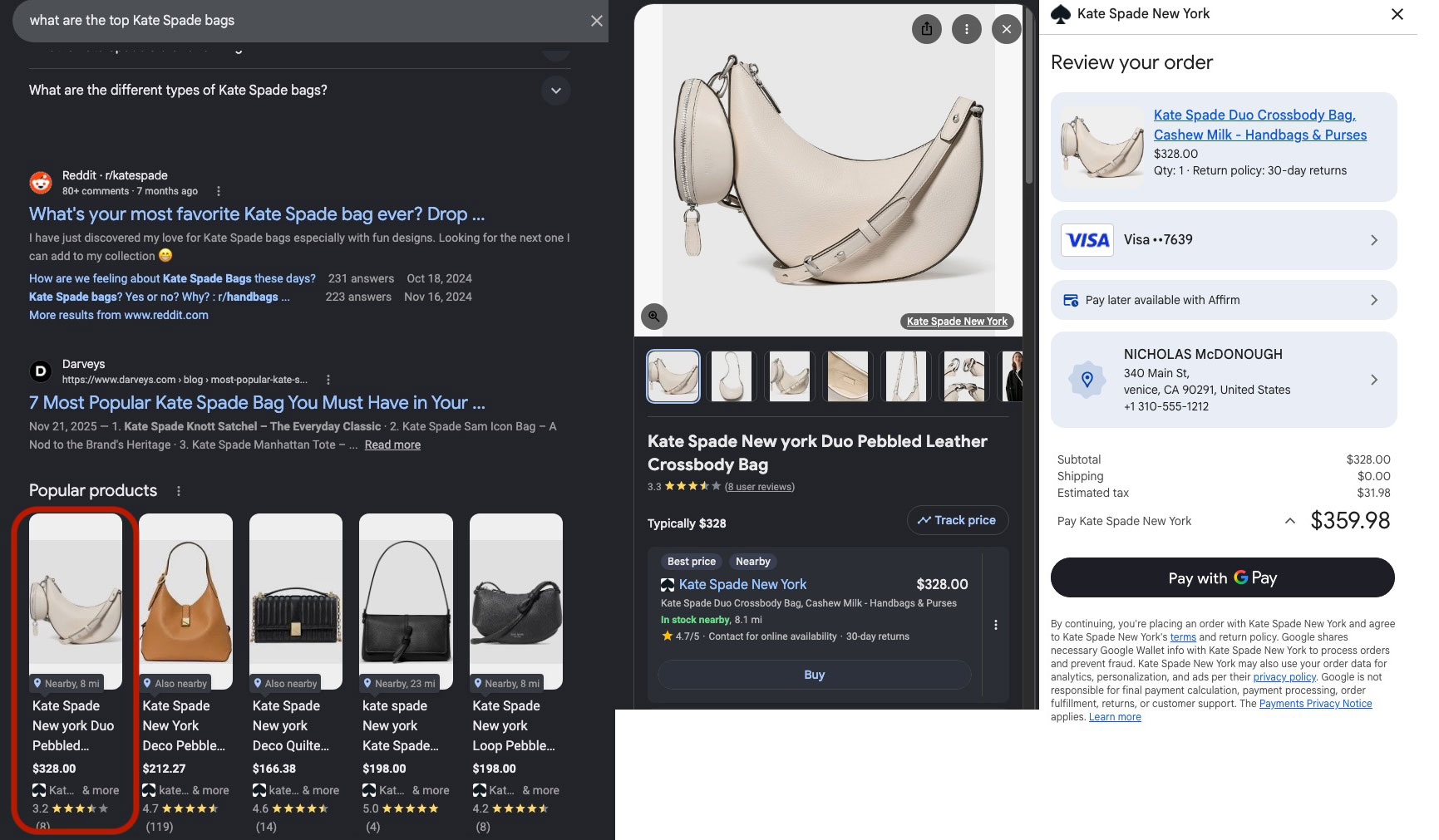The image size is (1439, 840).
Task: Click Kate Spade New York image source label
Action: click(957, 322)
